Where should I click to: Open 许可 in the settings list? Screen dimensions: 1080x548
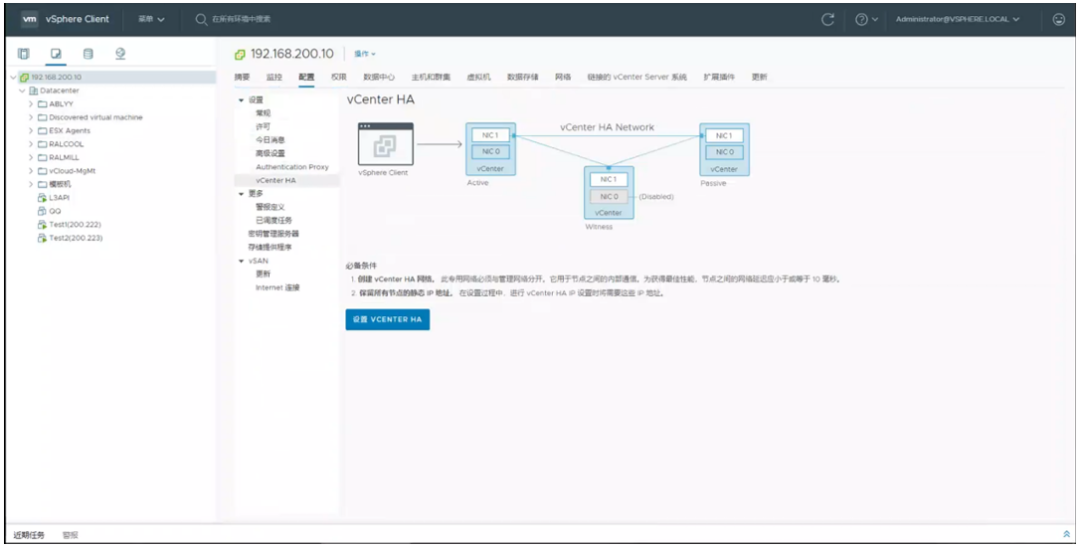point(263,127)
